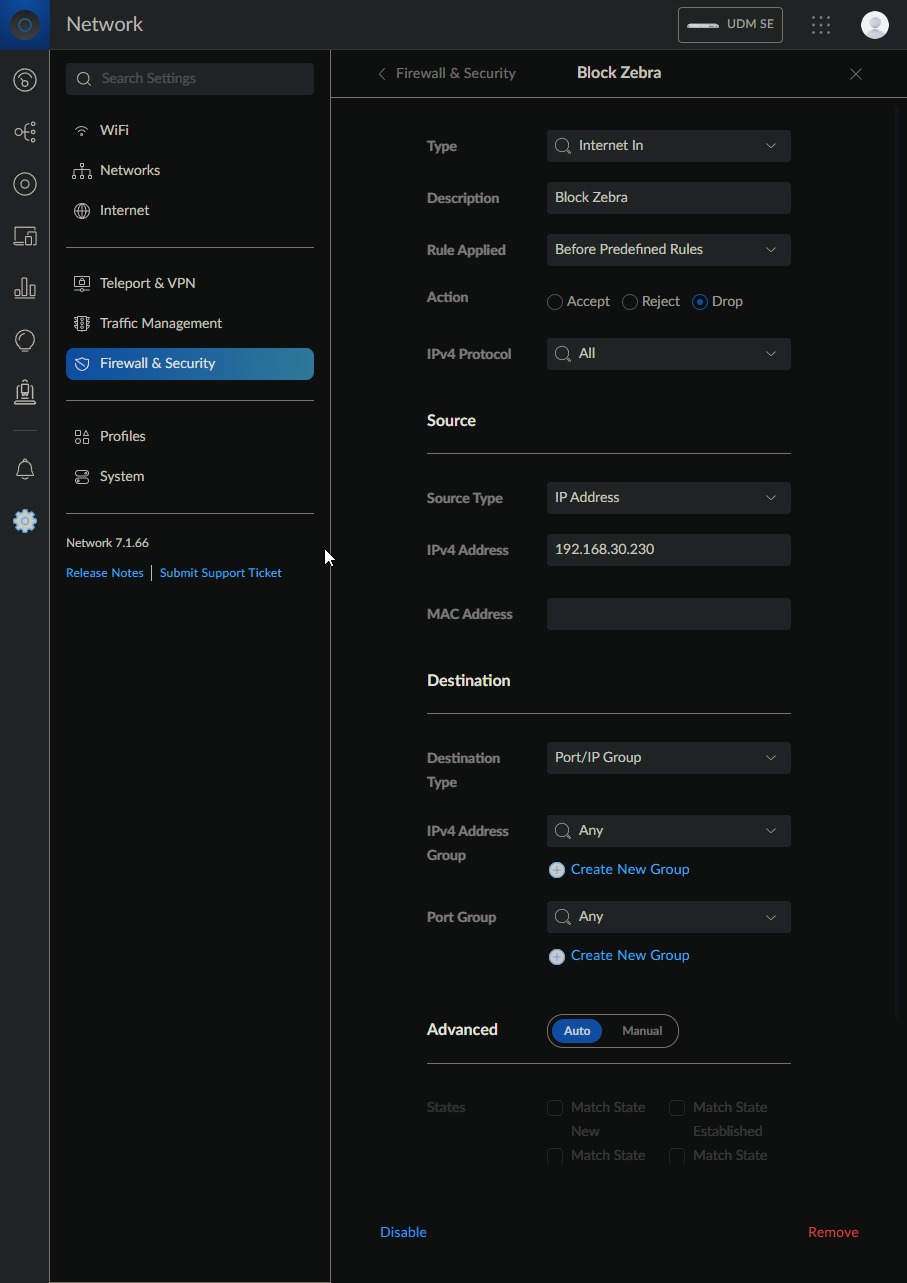Go to Teleport & VPN settings
This screenshot has width=907, height=1283.
point(147,284)
